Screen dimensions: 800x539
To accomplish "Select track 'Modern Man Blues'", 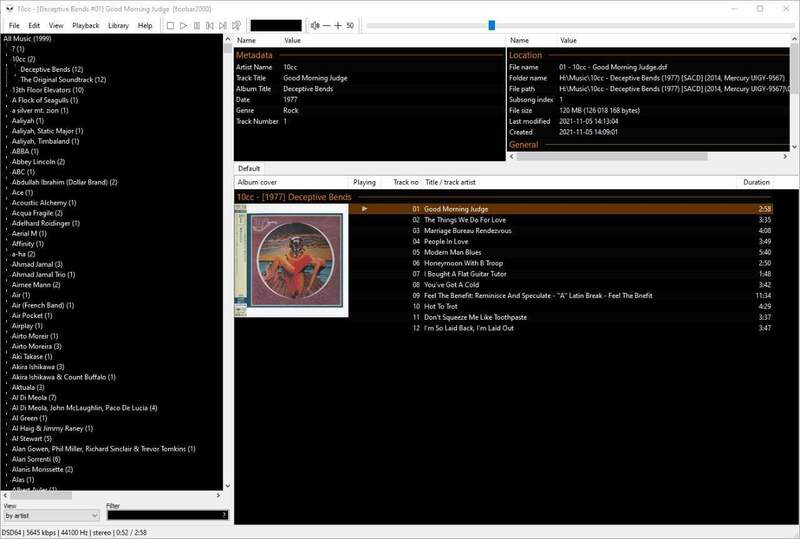I will pyautogui.click(x=452, y=253).
